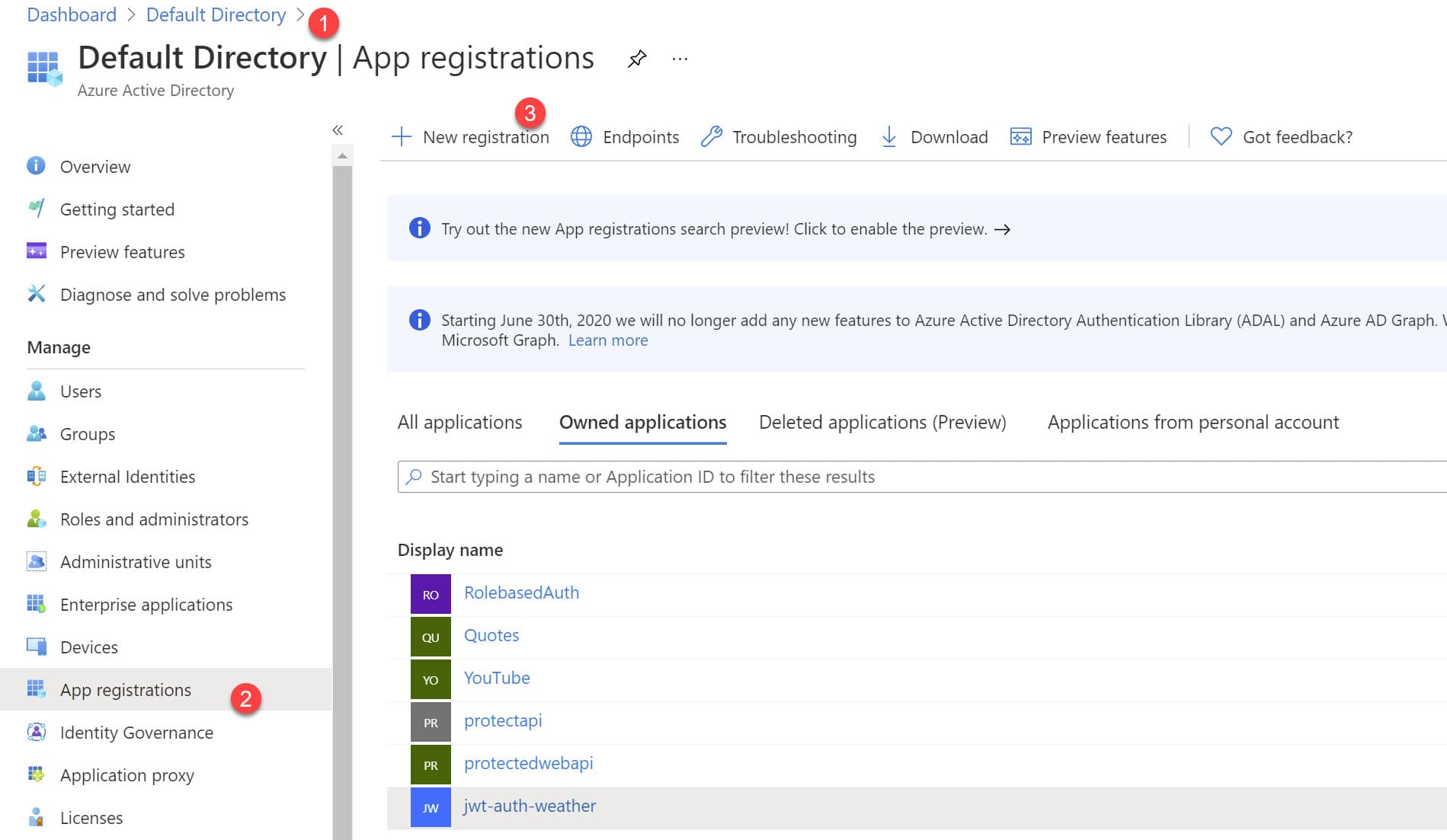The width and height of the screenshot is (1447, 840).
Task: Collapse the left navigation pane
Action: pos(338,130)
